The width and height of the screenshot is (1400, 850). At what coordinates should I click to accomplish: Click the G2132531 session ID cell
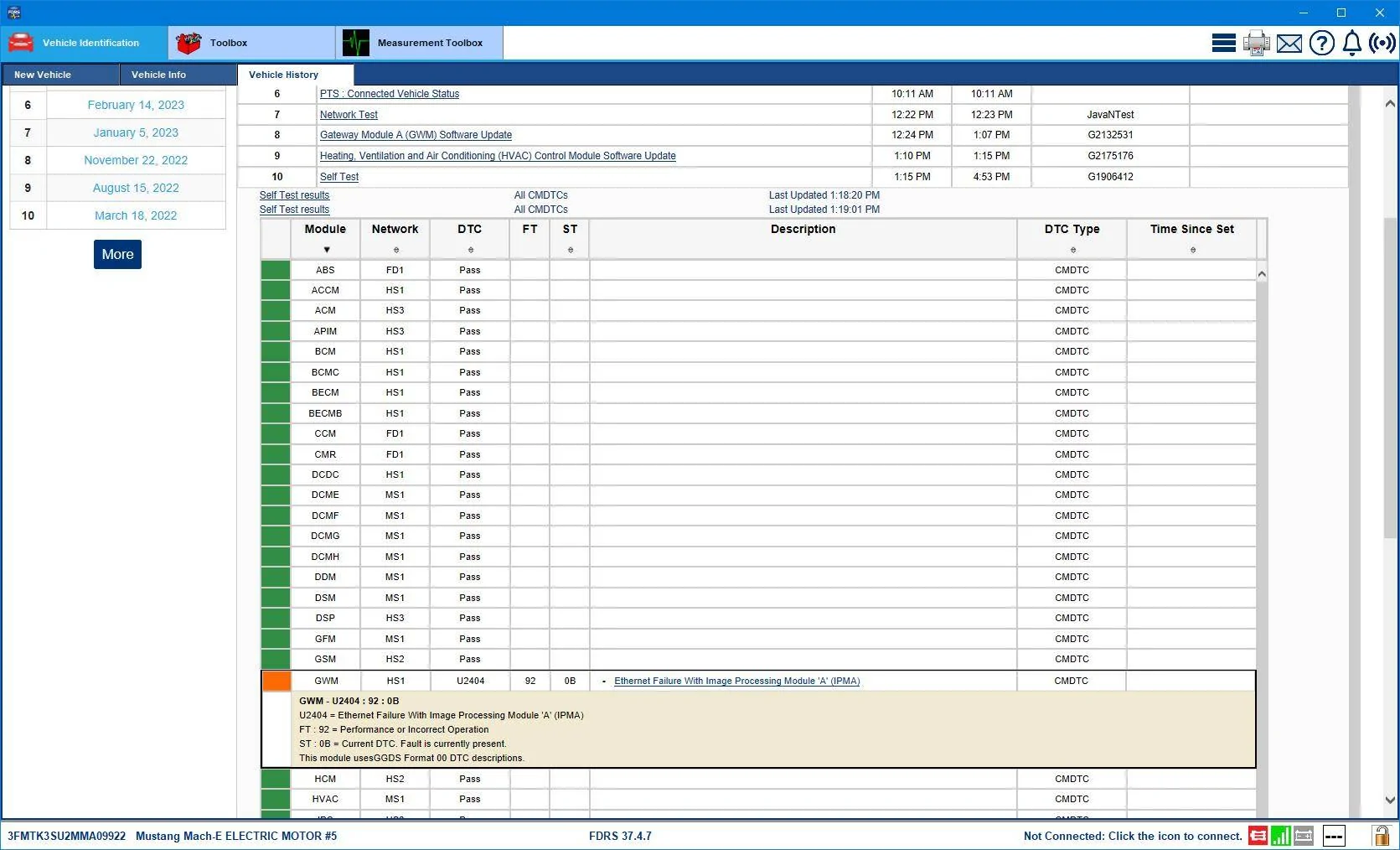[x=1110, y=135]
